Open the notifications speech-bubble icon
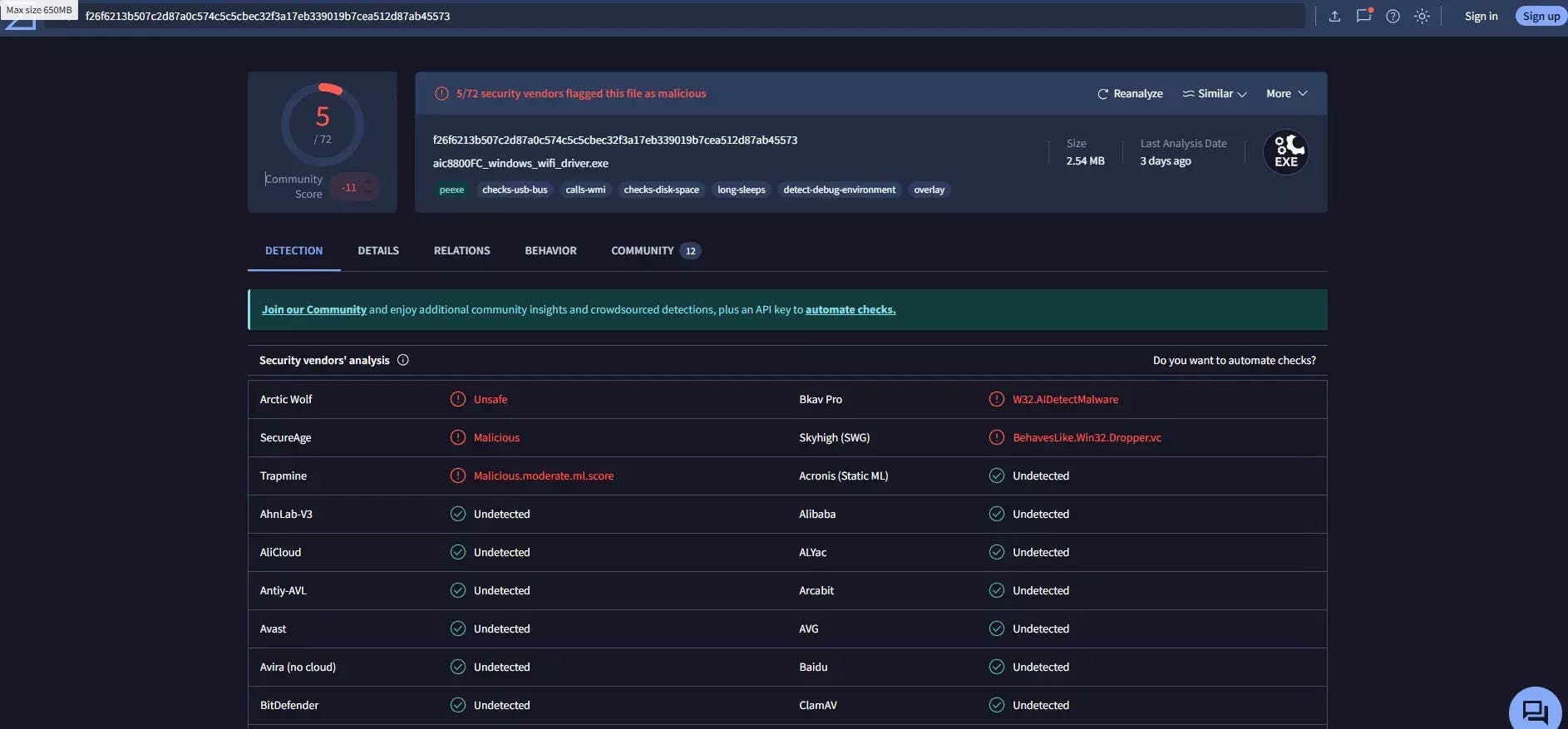 pos(1363,16)
